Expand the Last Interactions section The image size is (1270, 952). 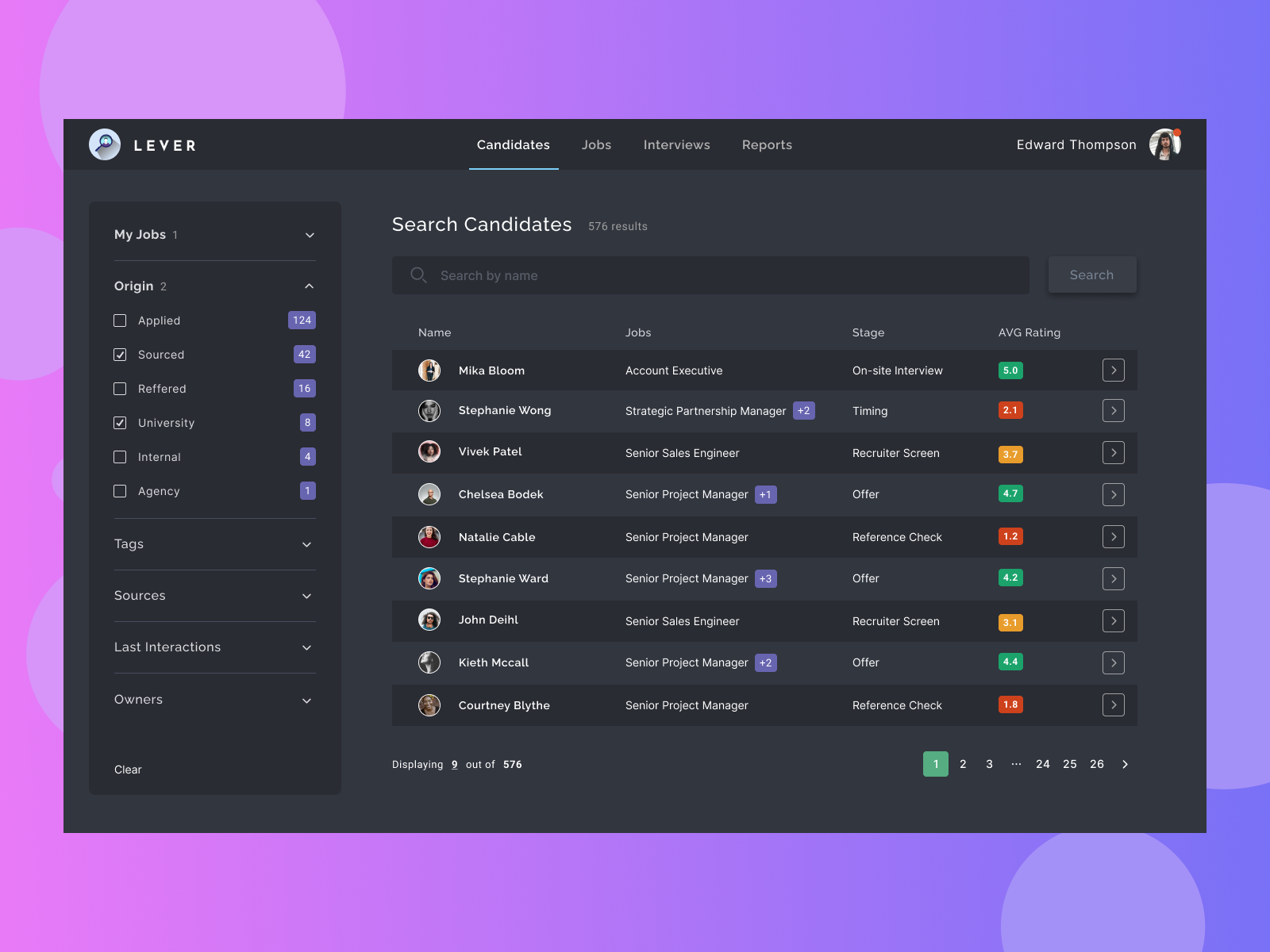coord(306,647)
